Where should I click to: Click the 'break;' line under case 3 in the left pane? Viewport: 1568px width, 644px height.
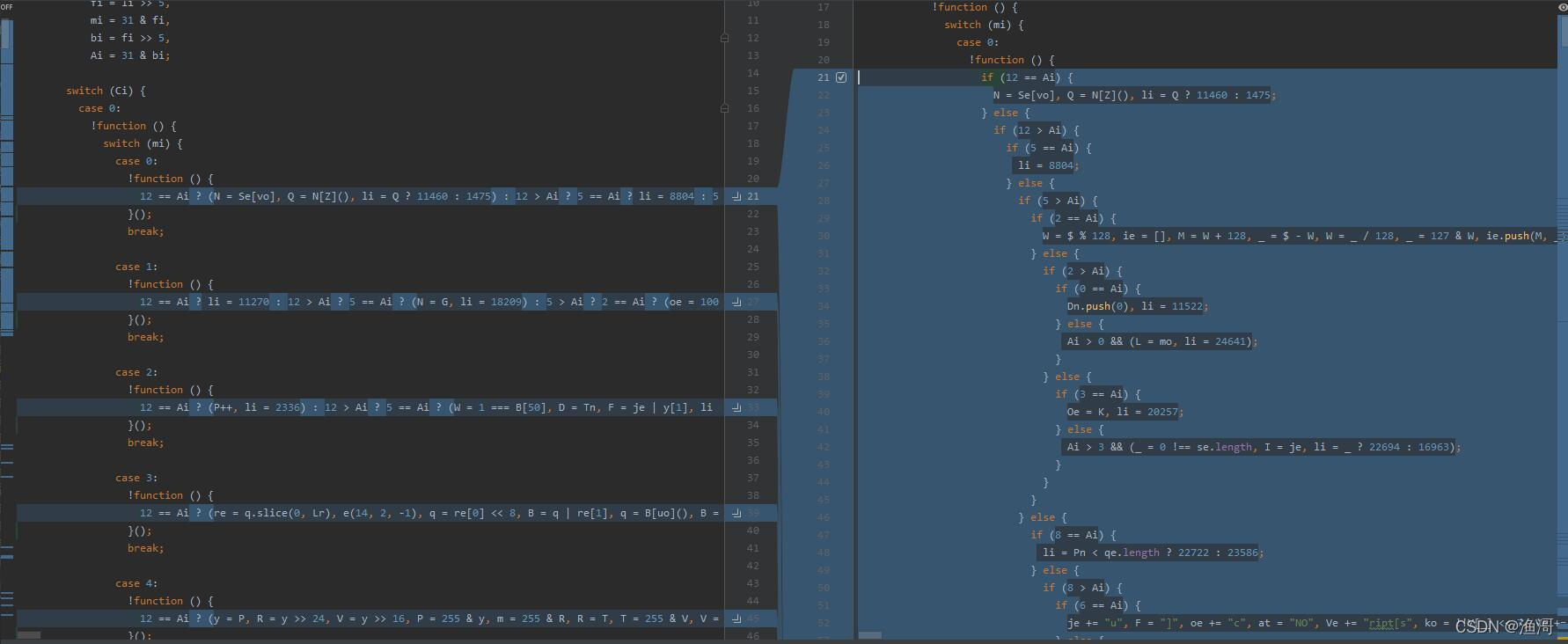145,548
